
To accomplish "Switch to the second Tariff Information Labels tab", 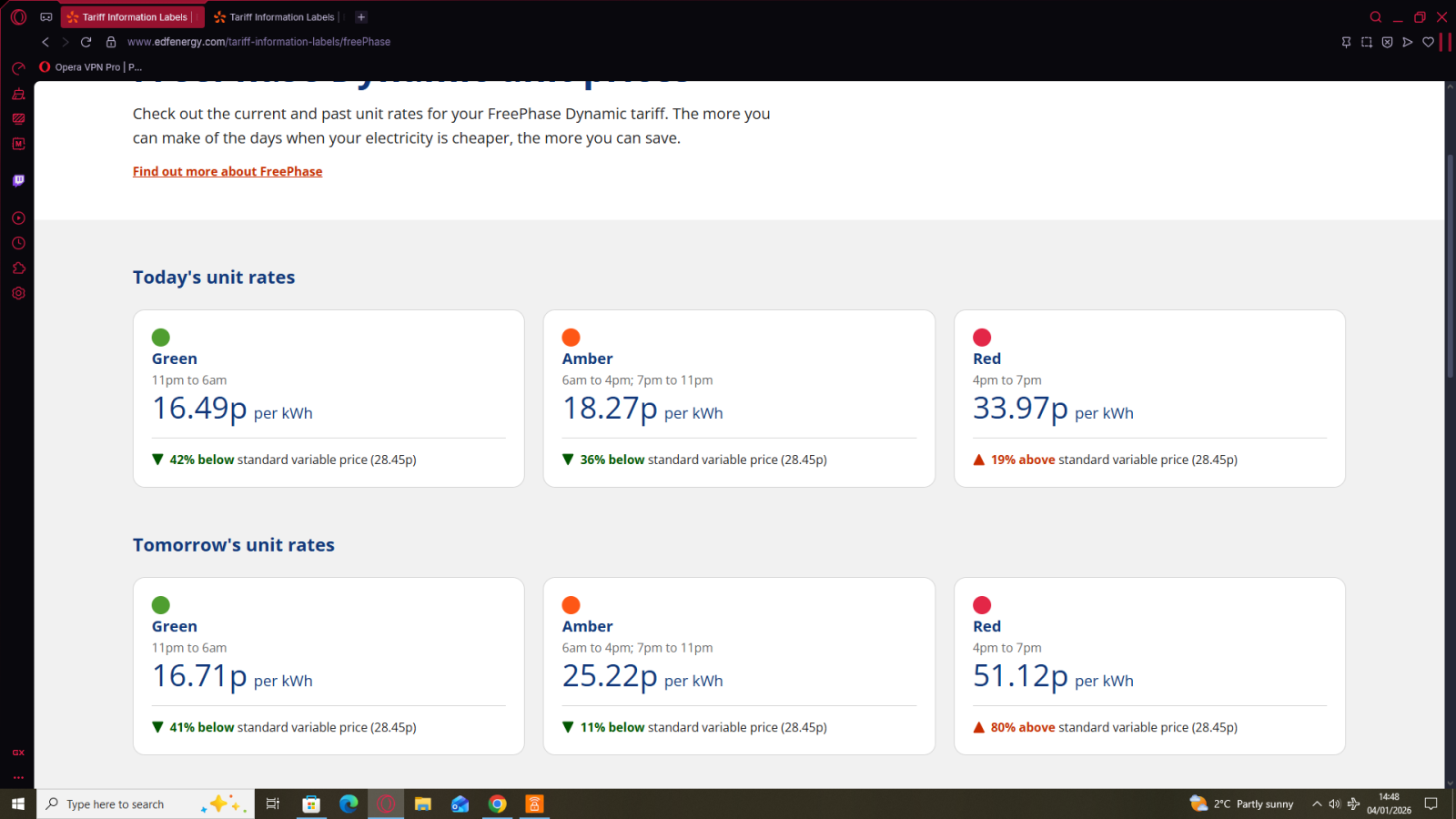I will [x=280, y=17].
